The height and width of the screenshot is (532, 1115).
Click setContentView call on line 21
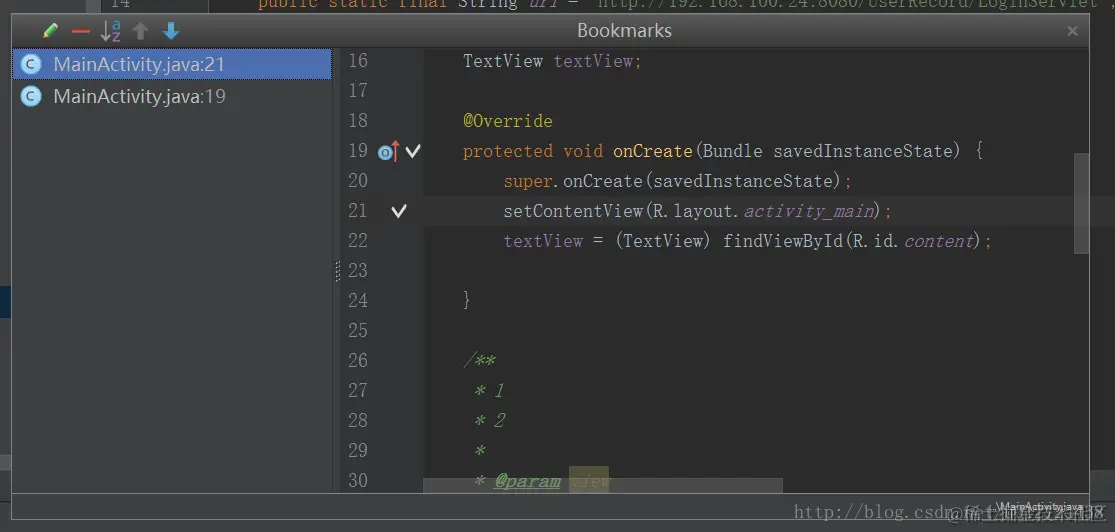point(573,211)
